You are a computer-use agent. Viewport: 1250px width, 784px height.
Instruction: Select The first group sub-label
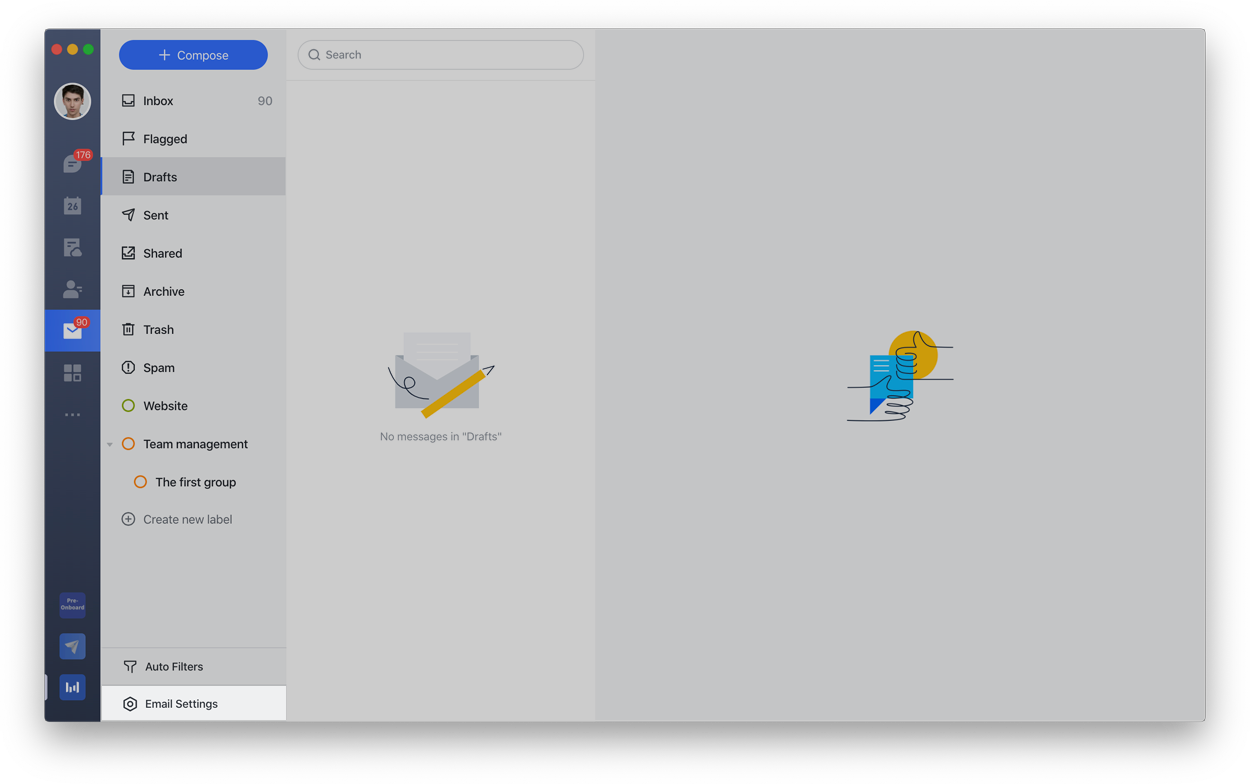pyautogui.click(x=193, y=481)
